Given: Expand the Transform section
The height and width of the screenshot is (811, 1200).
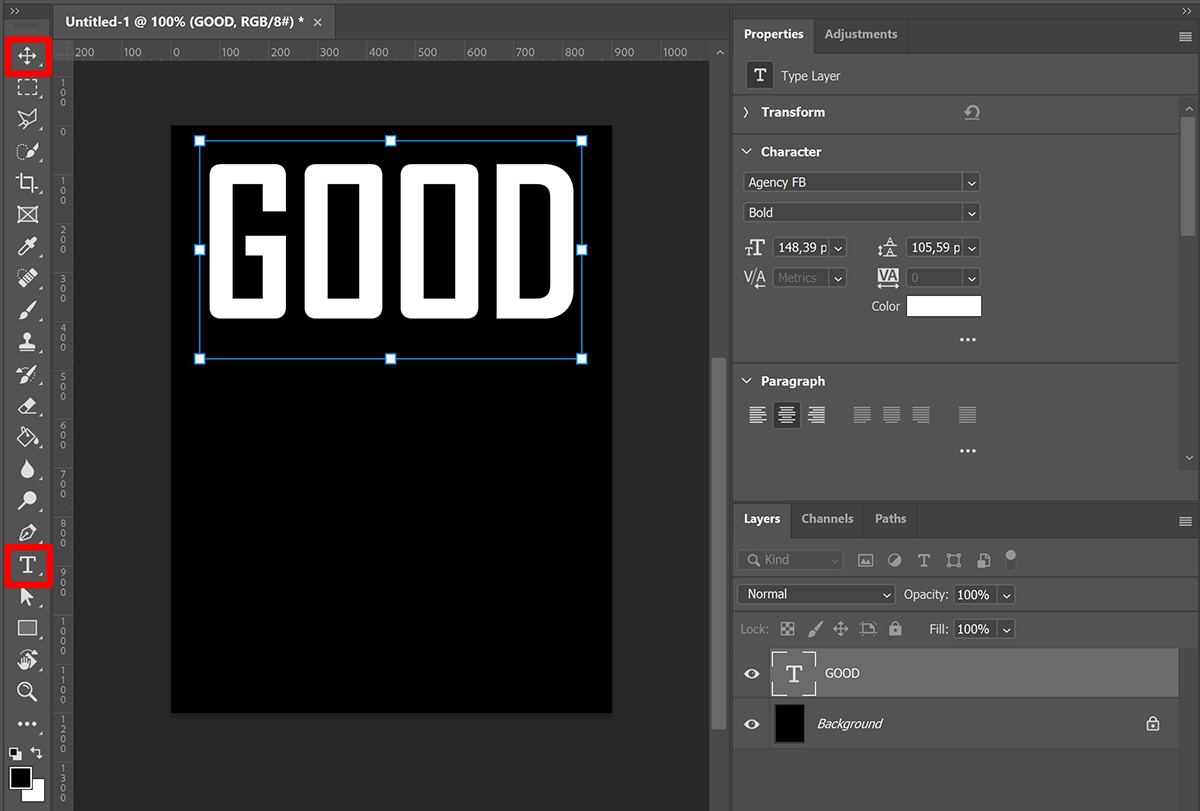Looking at the screenshot, I should pos(745,112).
